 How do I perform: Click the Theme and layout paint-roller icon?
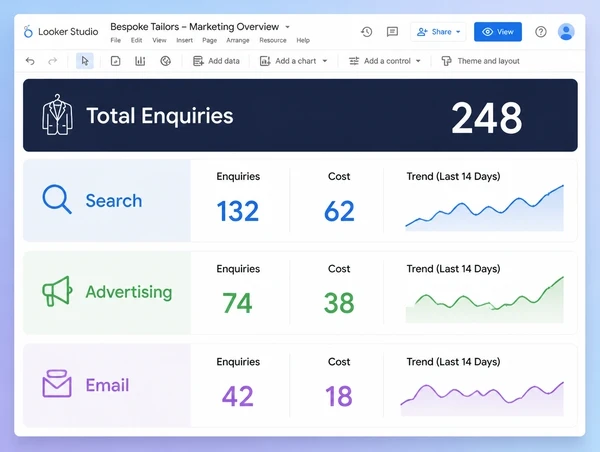tap(446, 61)
